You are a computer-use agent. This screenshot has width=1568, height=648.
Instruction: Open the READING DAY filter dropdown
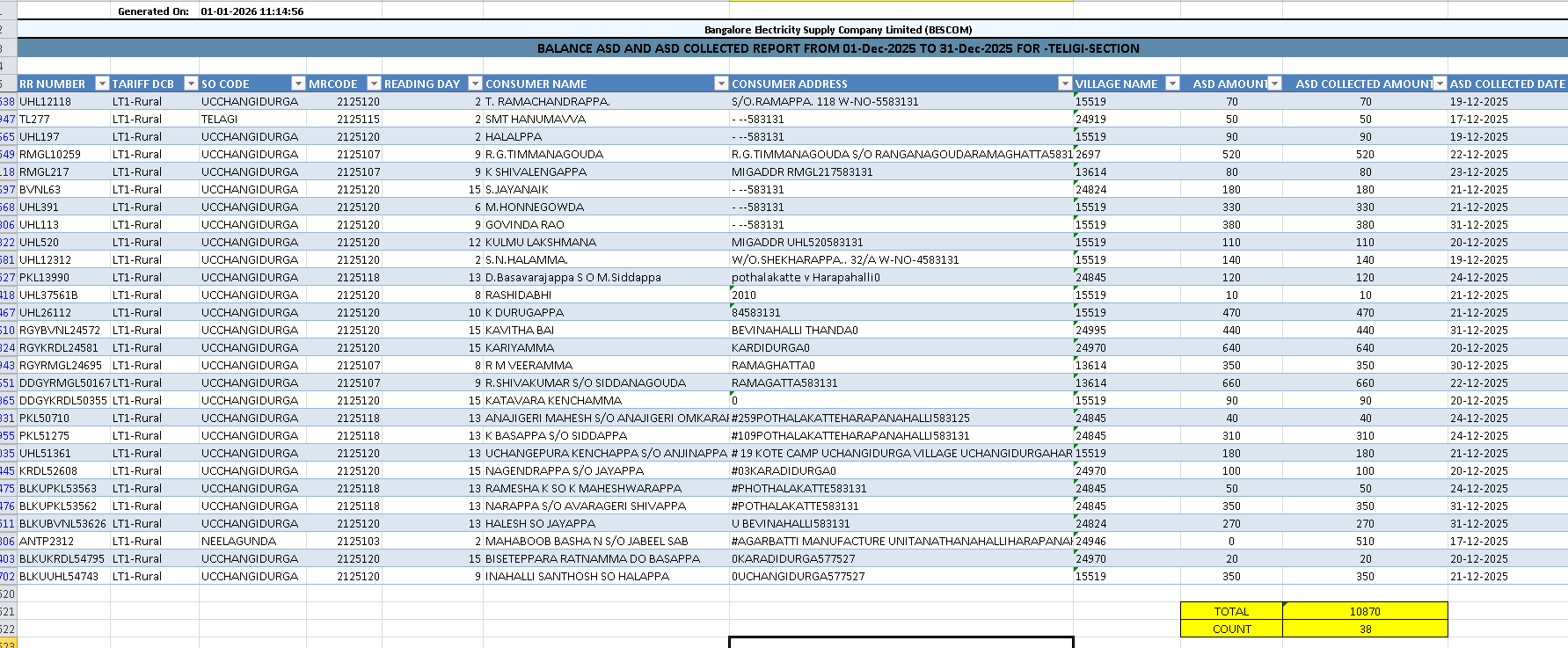[x=475, y=84]
